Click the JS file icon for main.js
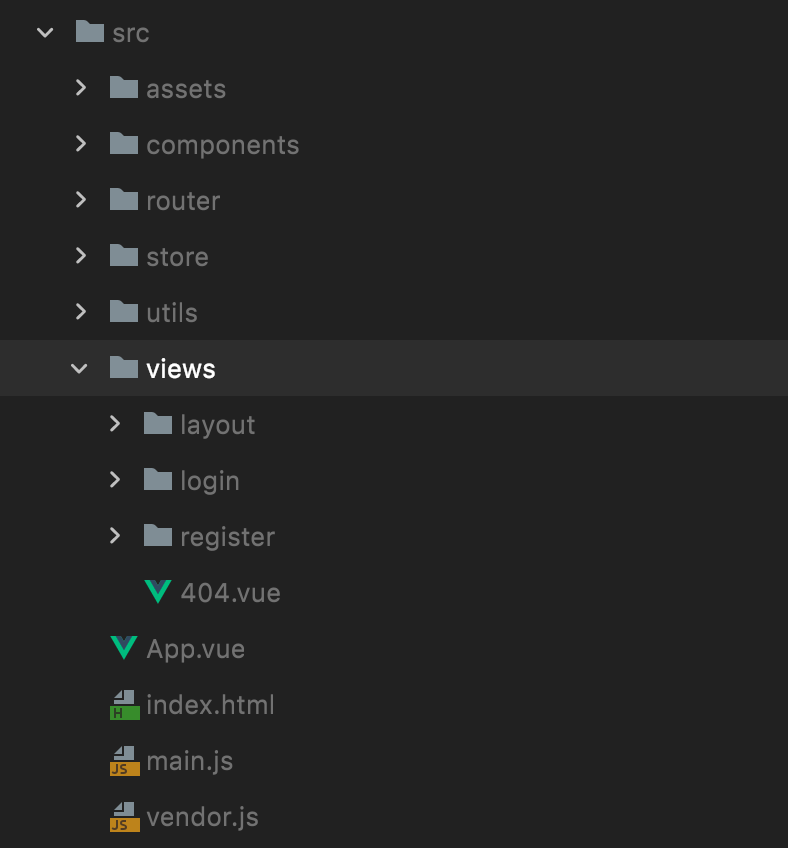 click(x=124, y=761)
